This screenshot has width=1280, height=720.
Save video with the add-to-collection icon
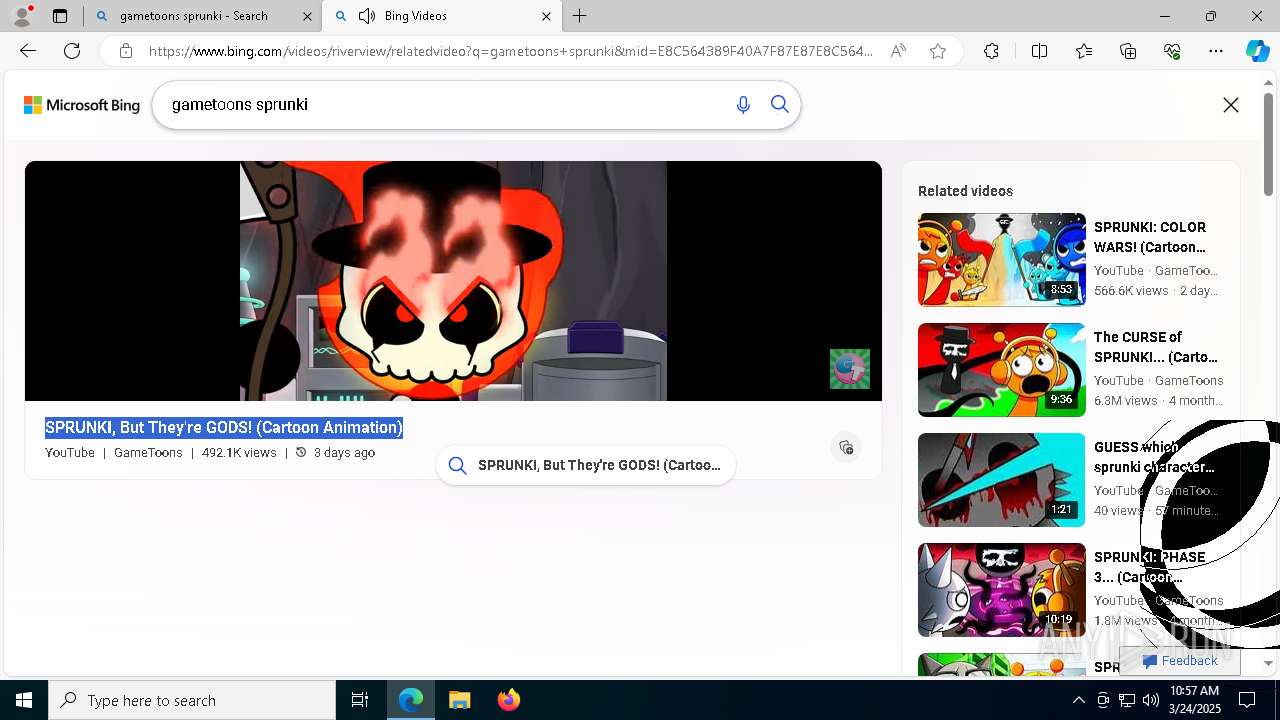[x=846, y=447]
